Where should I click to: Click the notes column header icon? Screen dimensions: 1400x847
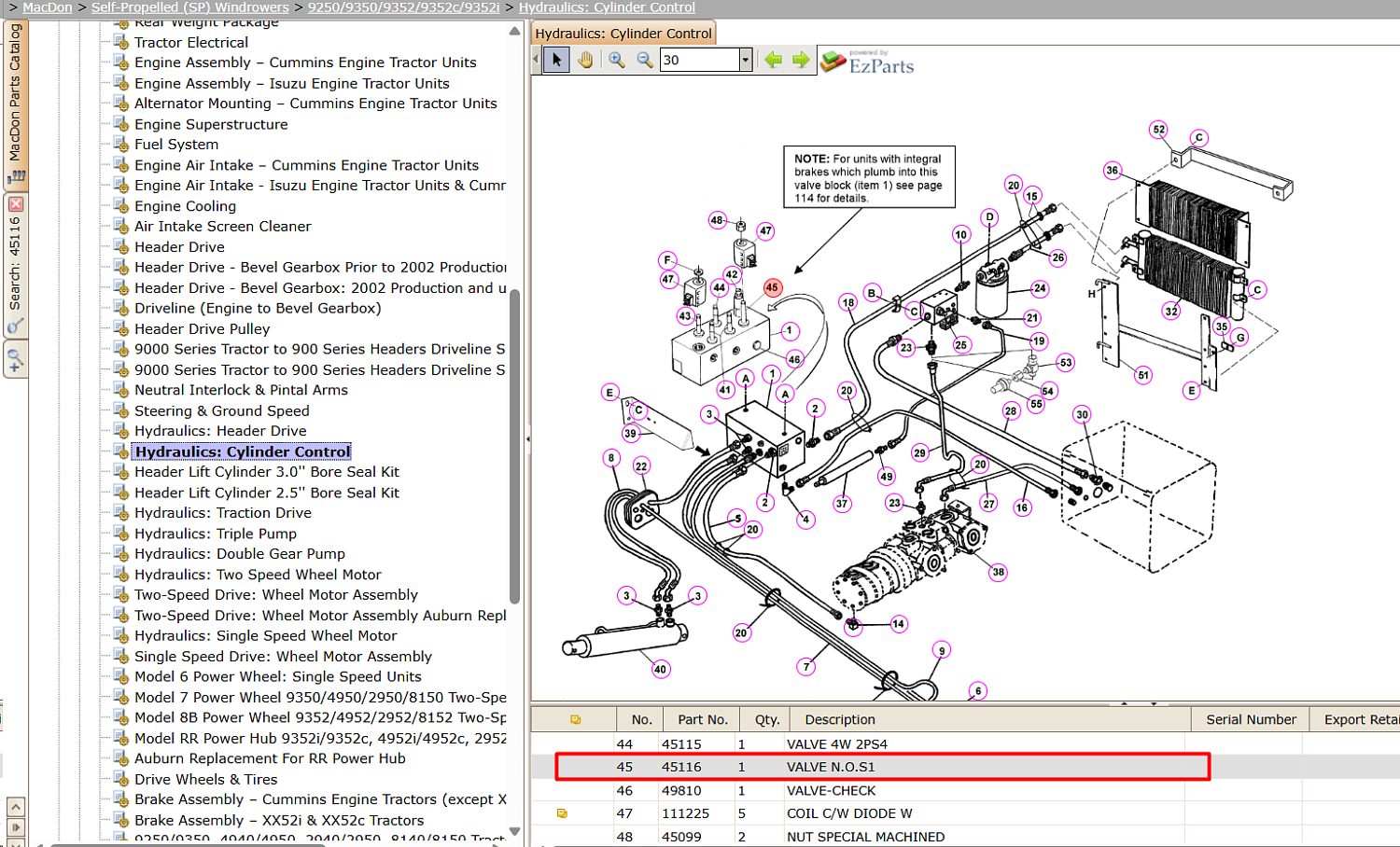[x=575, y=719]
